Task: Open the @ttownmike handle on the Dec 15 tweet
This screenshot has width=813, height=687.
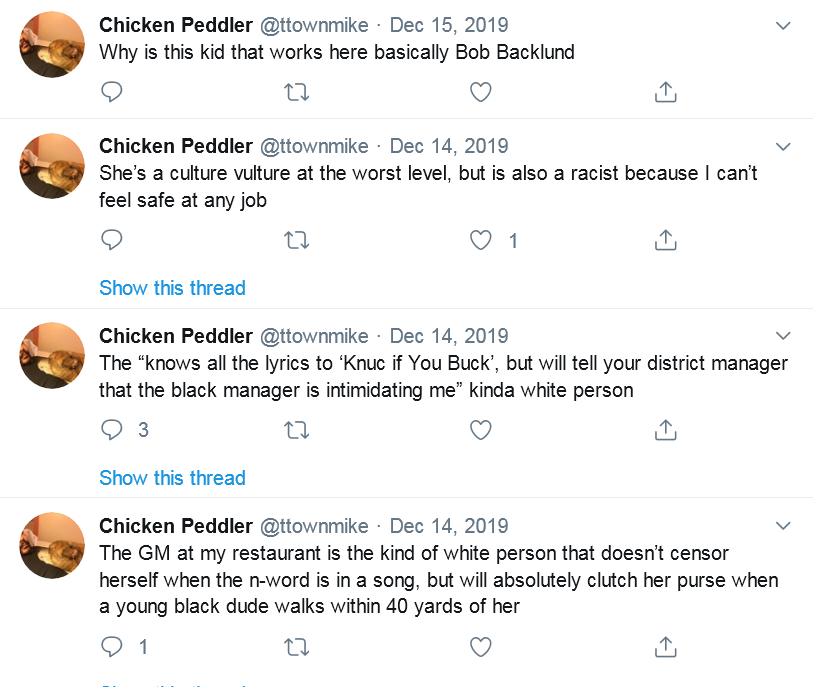Action: (x=314, y=25)
